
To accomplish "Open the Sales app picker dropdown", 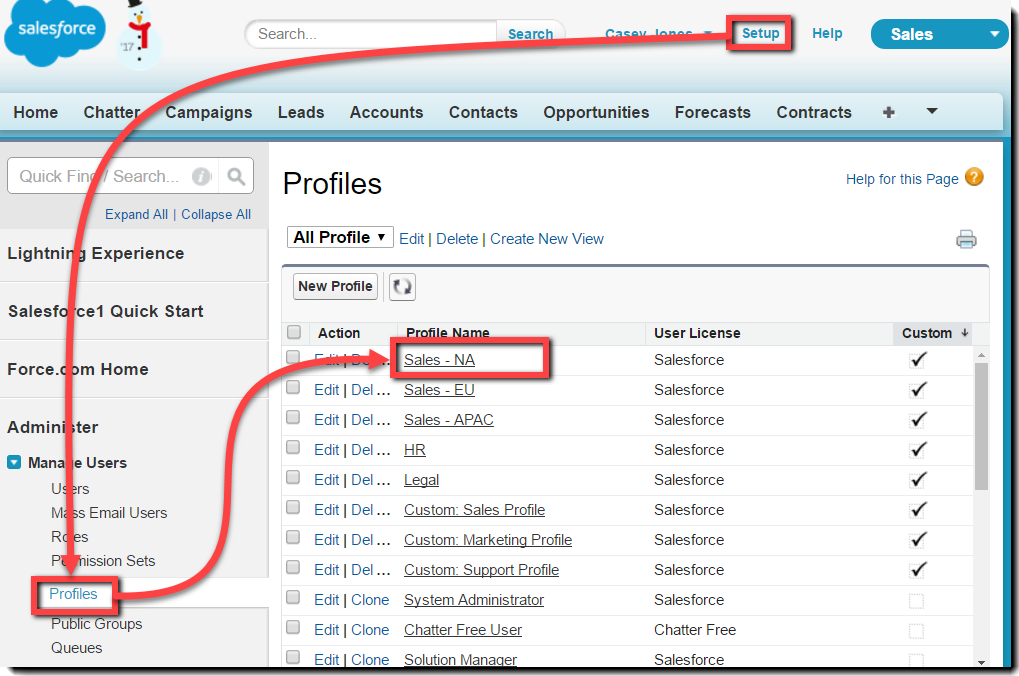I will click(937, 33).
